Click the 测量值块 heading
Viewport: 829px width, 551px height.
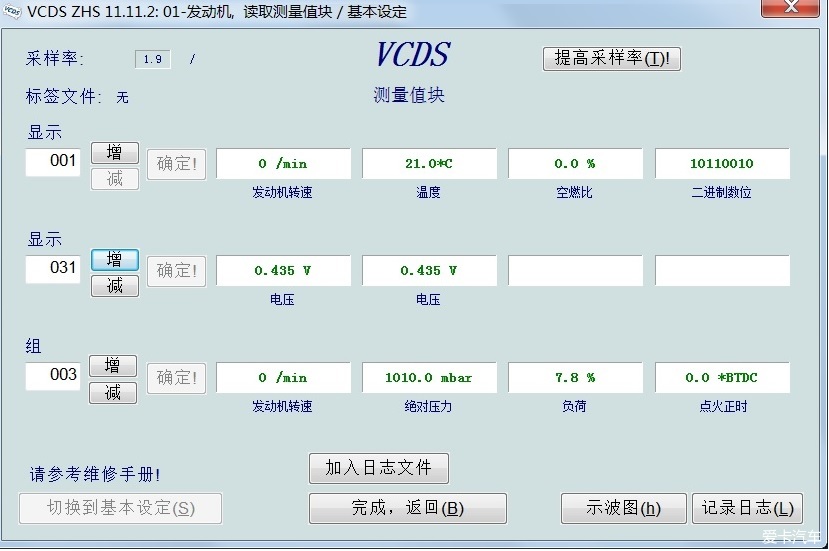[409, 95]
